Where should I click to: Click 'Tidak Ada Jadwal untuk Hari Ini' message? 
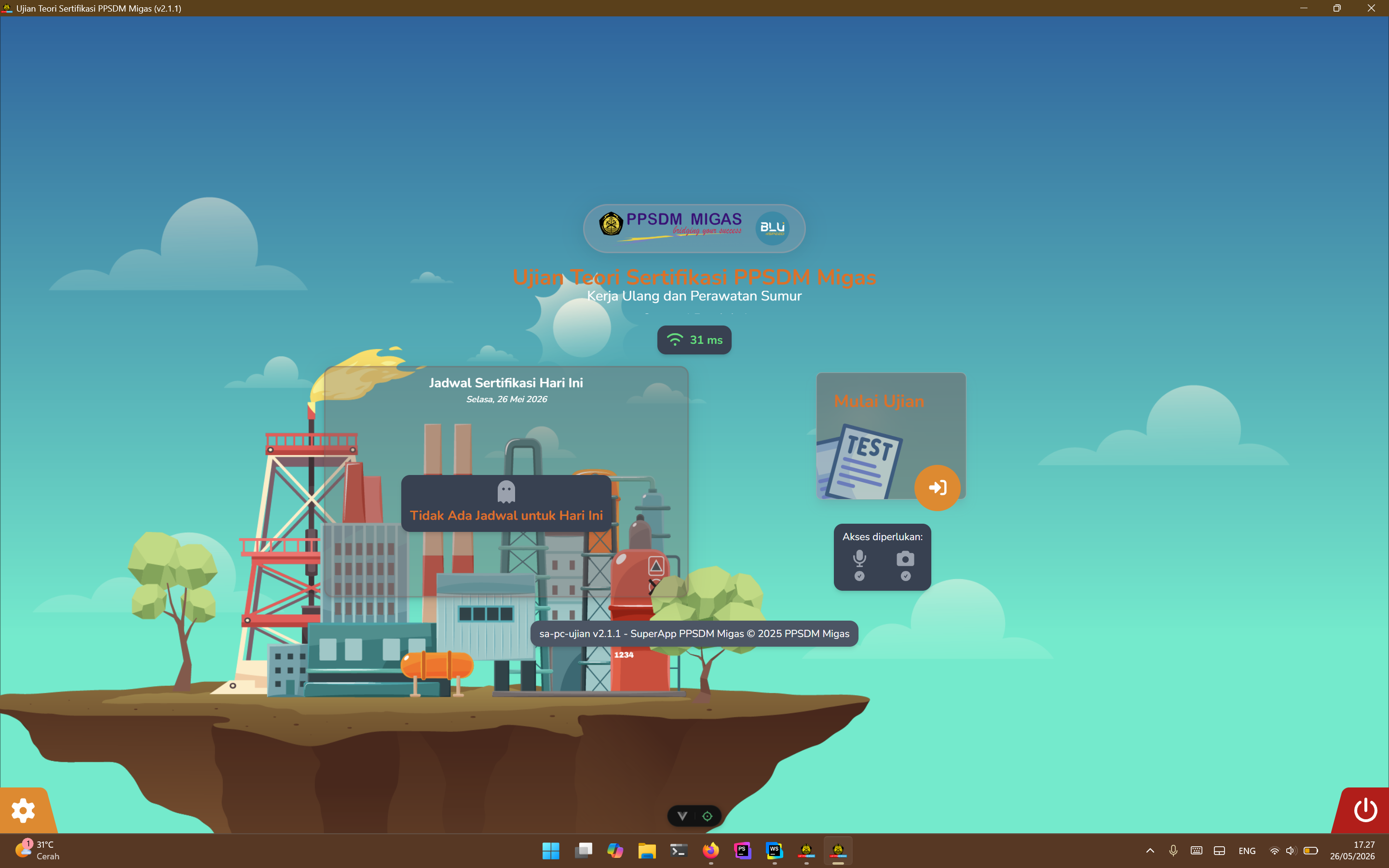505,515
